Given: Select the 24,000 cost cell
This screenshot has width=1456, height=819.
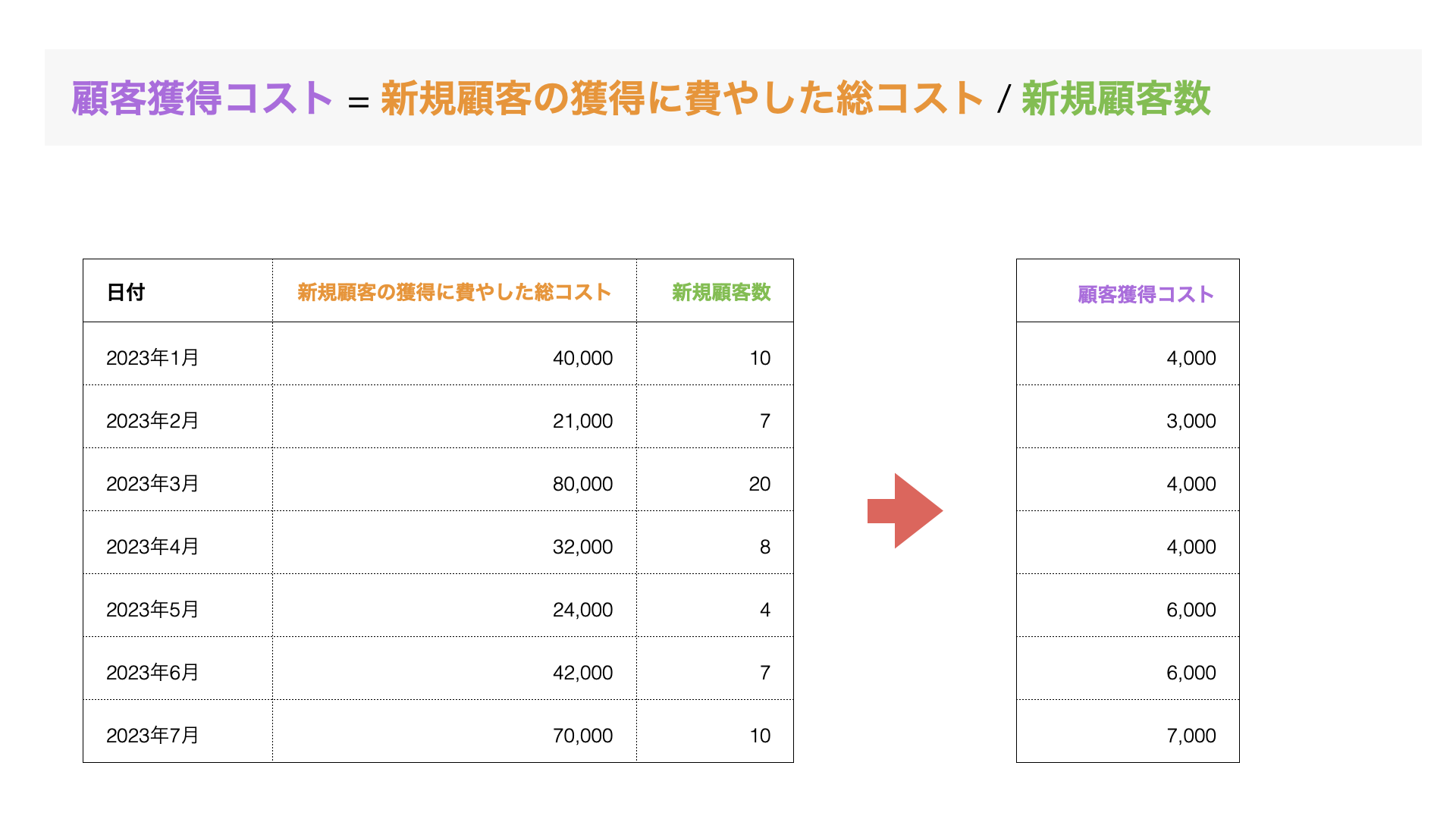Looking at the screenshot, I should coord(582,610).
